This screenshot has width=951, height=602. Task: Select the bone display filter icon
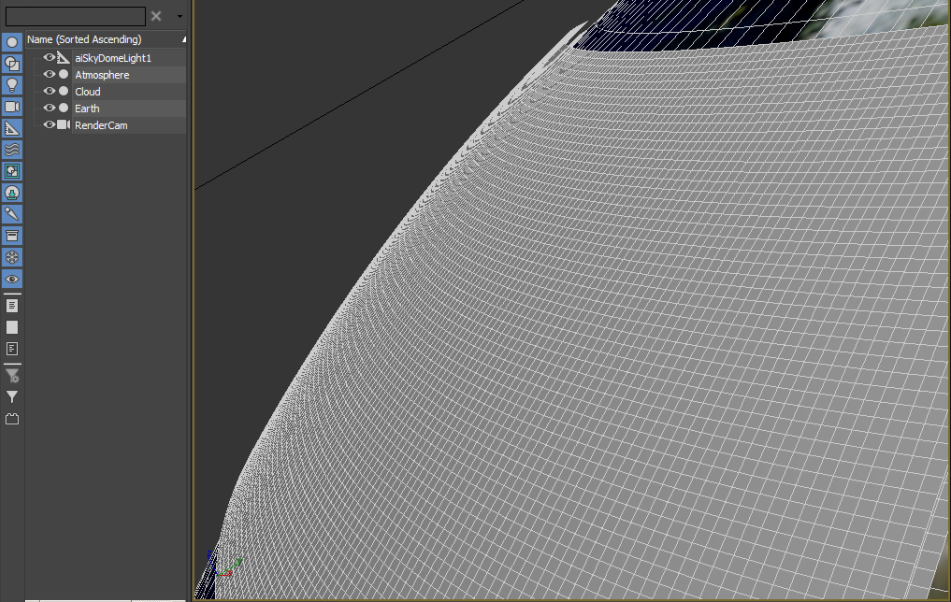11,216
